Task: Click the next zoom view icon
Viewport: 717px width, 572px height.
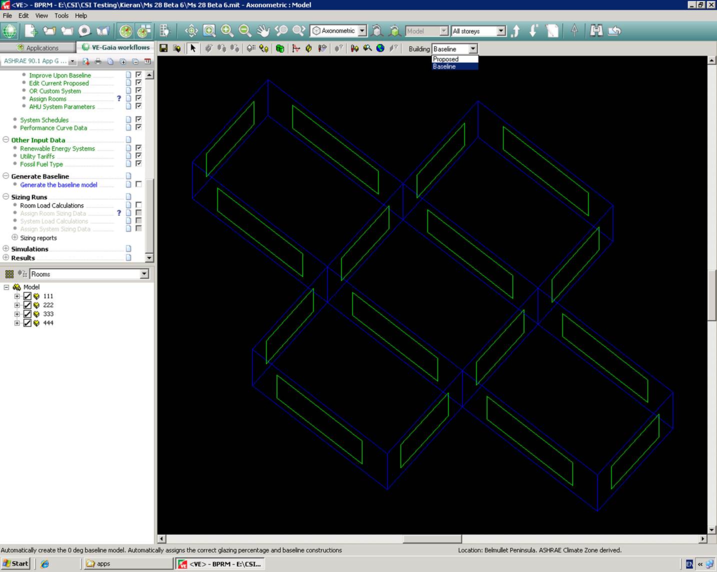Action: 299,31
